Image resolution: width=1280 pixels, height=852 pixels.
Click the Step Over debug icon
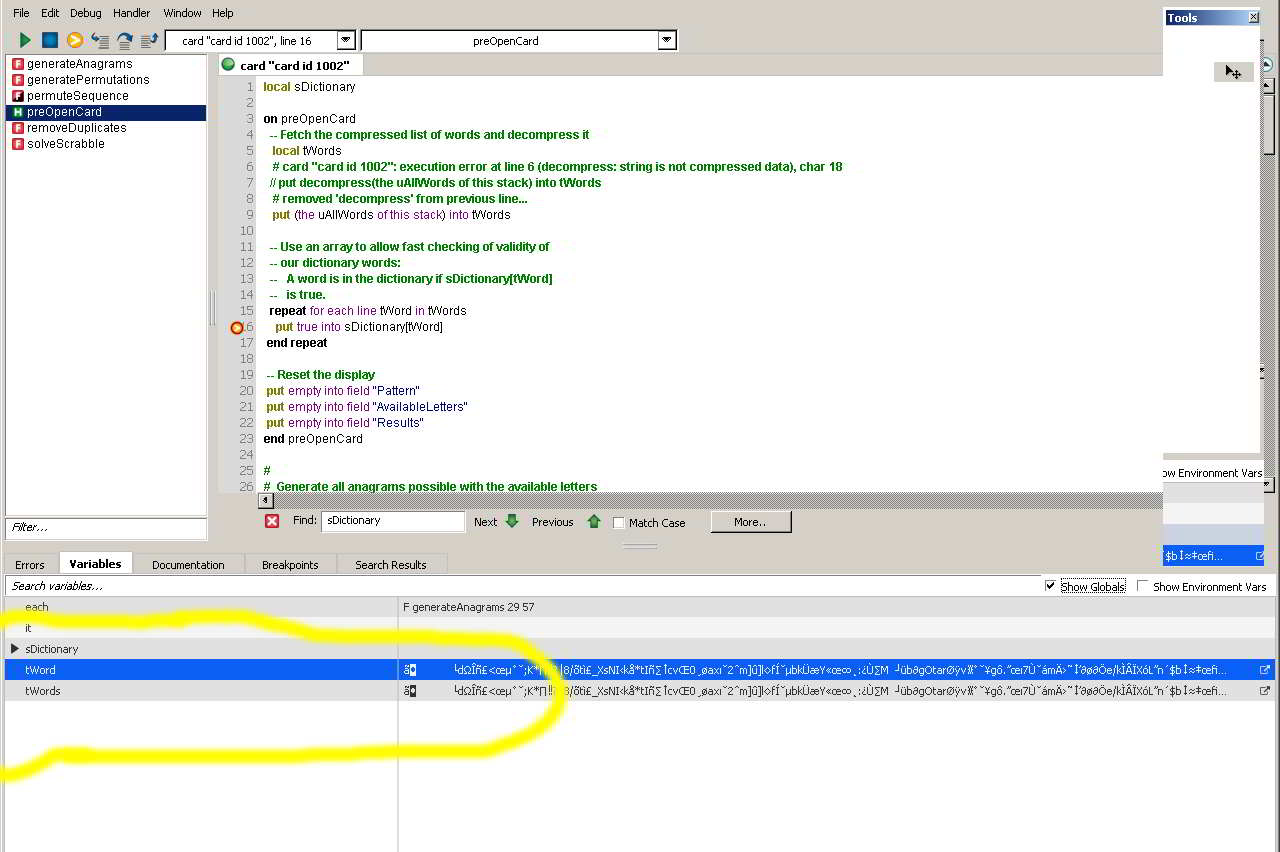(x=125, y=41)
